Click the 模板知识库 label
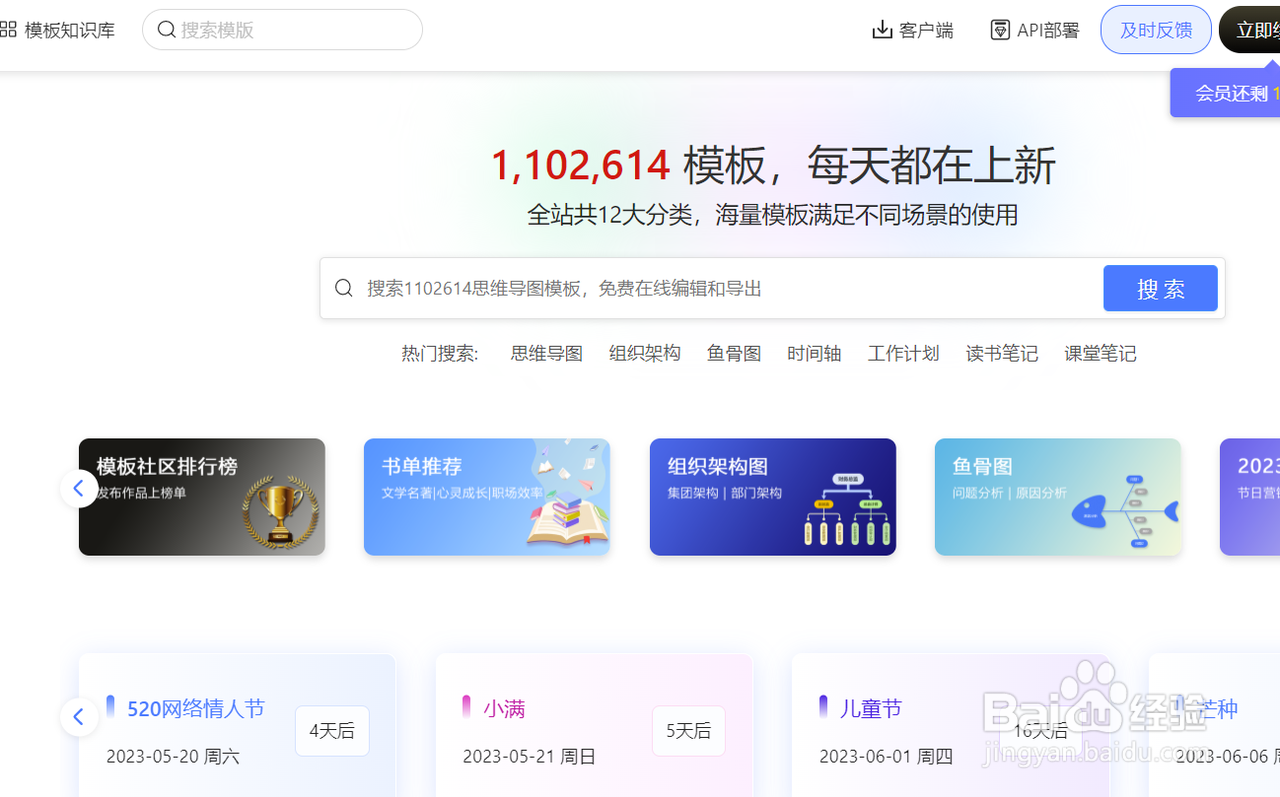 (70, 30)
